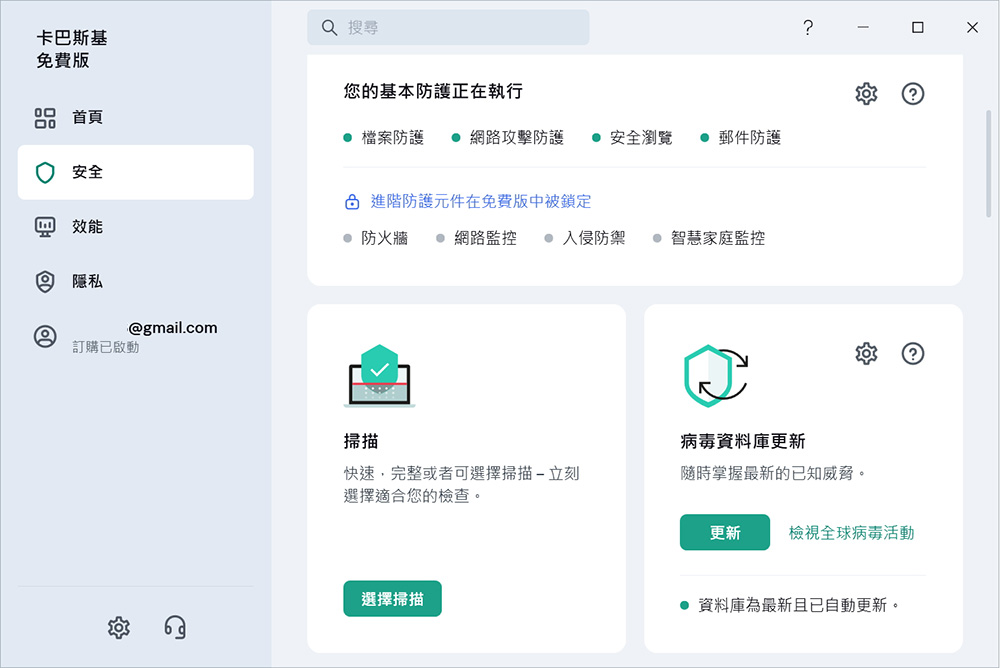Click the locked 防火牆 firewall item
Viewport: 1000px width, 668px height.
tap(376, 239)
